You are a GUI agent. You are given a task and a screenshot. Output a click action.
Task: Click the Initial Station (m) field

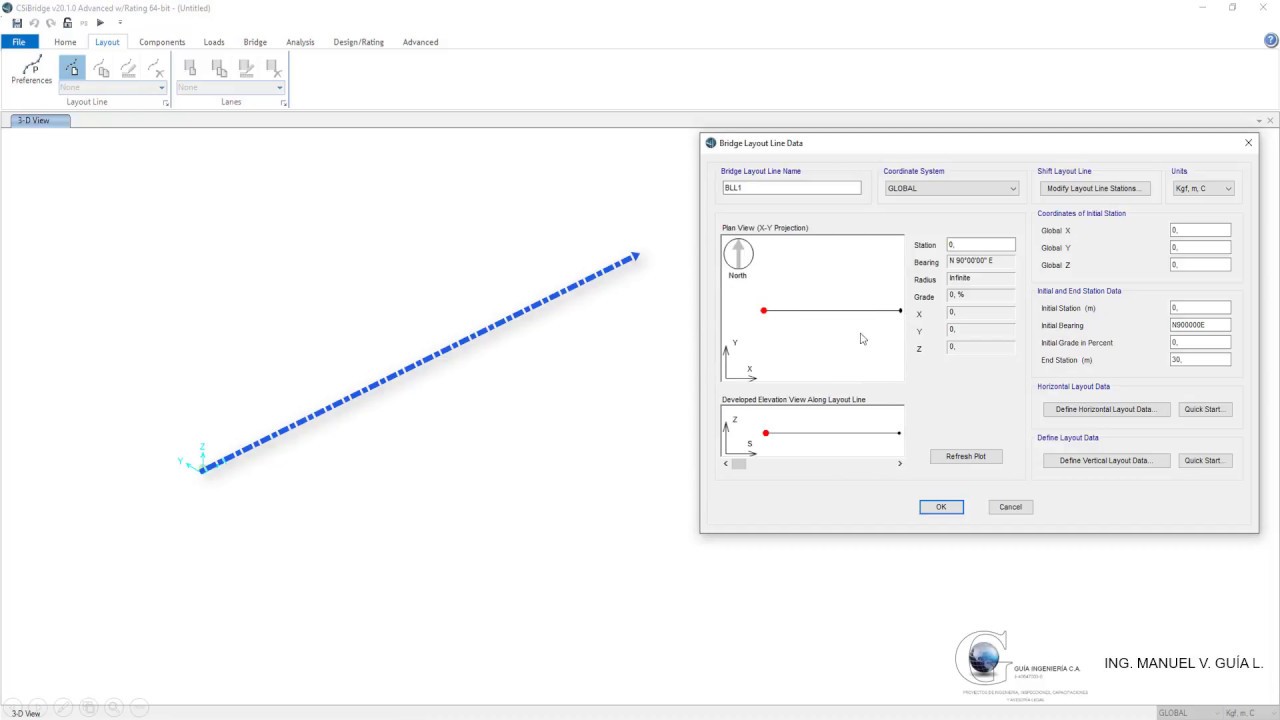[1200, 308]
